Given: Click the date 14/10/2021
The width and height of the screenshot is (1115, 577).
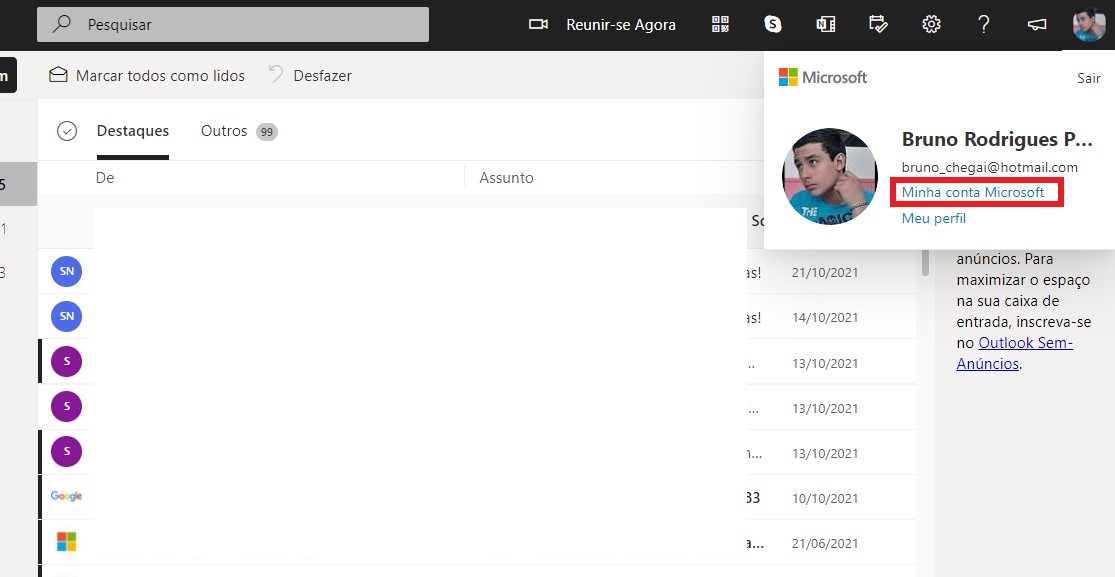Looking at the screenshot, I should click(x=825, y=318).
